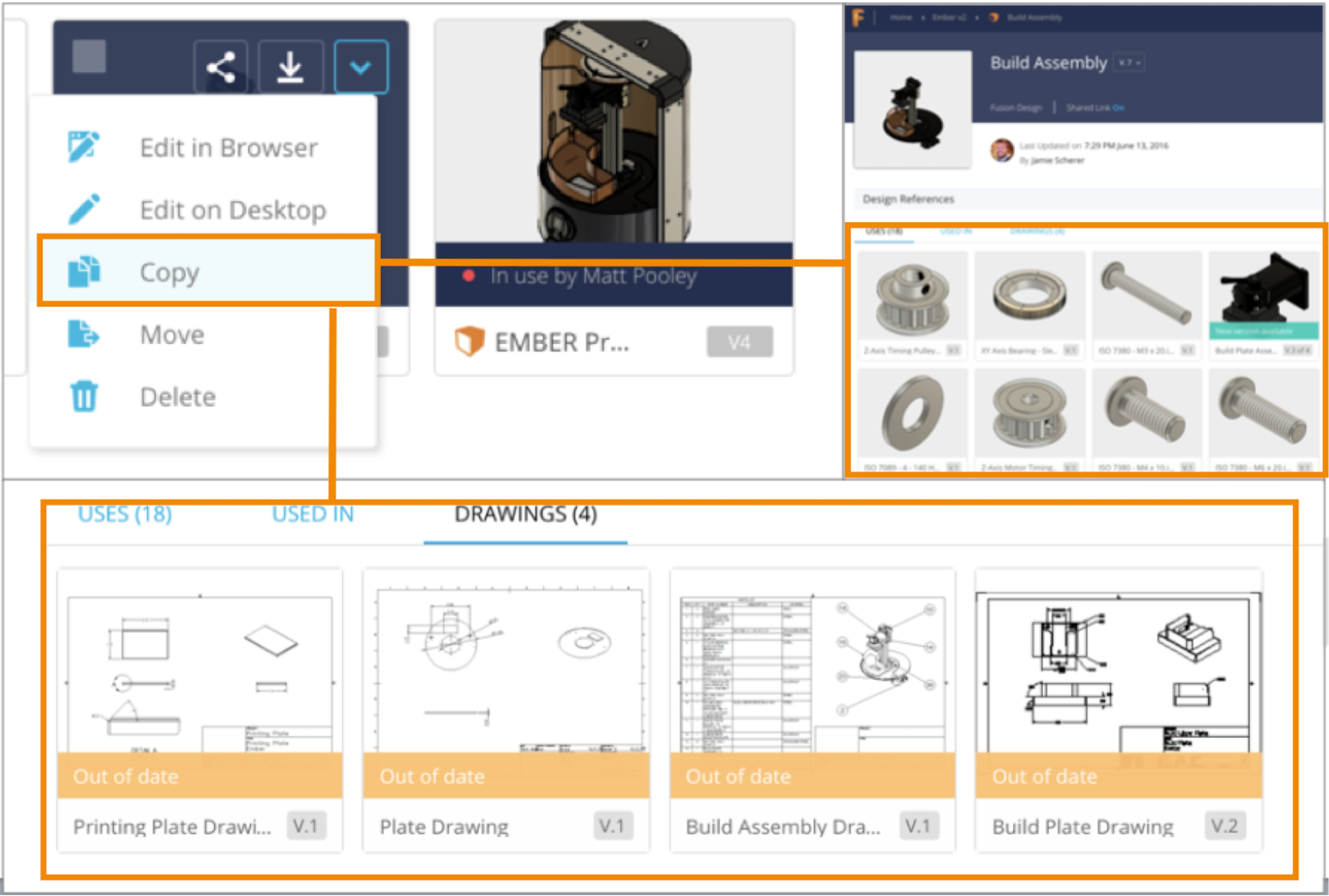The image size is (1329, 896).
Task: Tick the gray selection box on the file card
Action: click(x=89, y=57)
